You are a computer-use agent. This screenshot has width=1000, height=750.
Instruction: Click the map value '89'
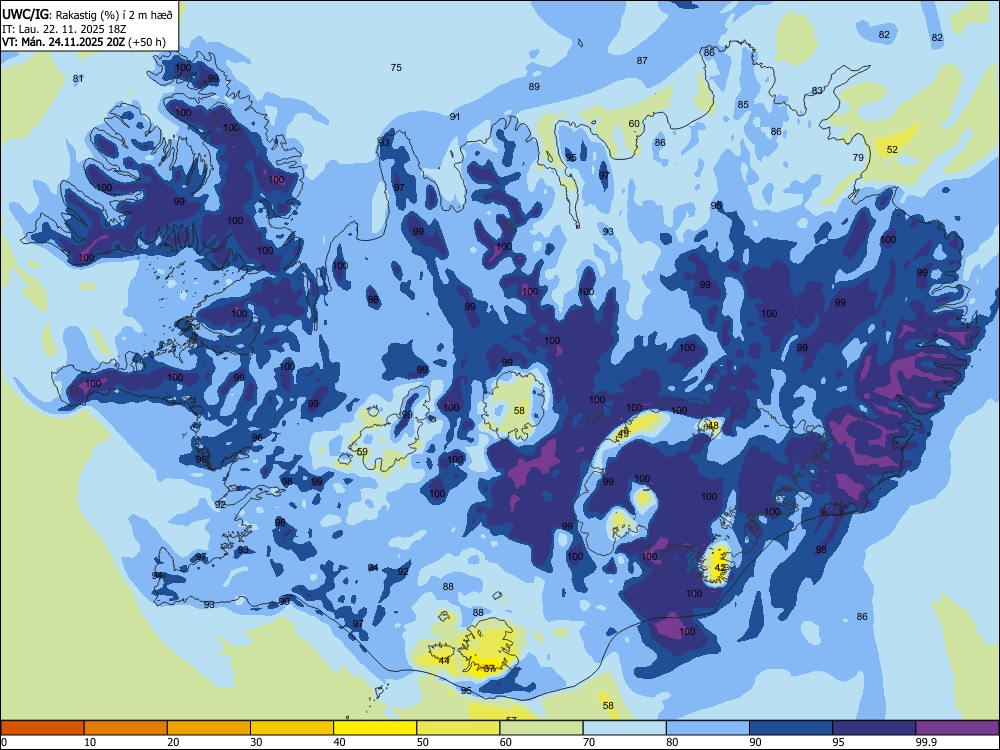pyautogui.click(x=534, y=87)
